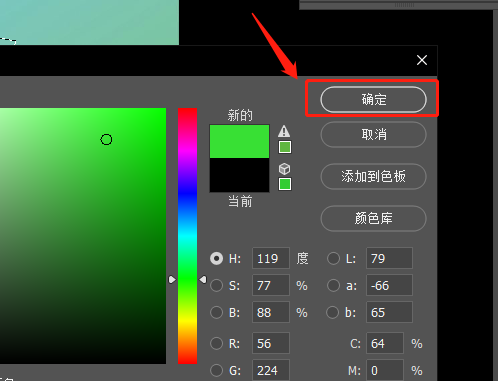The height and width of the screenshot is (381, 498).
Task: Select the L lightness radio button
Action: tap(333, 258)
